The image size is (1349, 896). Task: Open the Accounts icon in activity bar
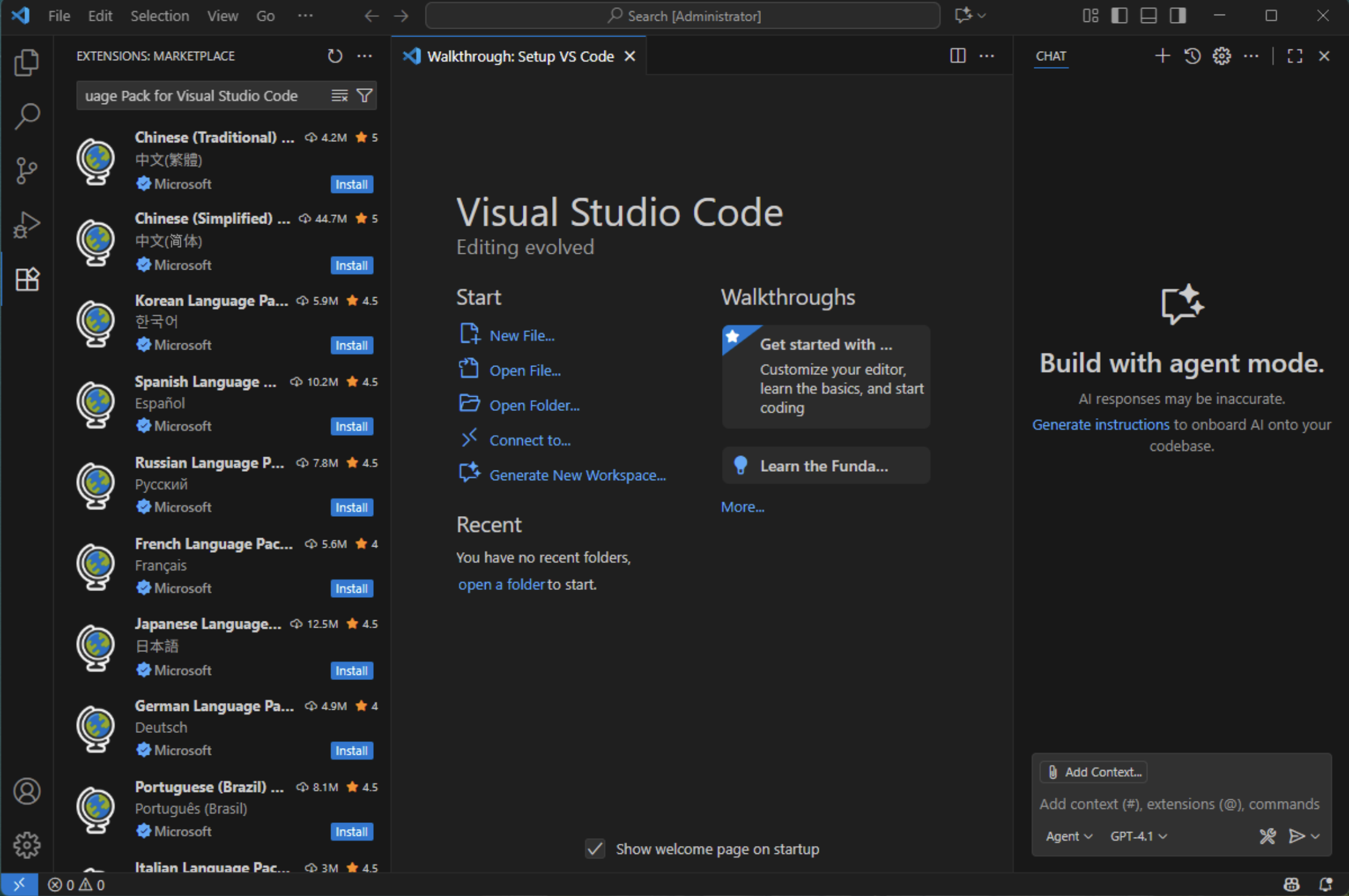click(26, 791)
